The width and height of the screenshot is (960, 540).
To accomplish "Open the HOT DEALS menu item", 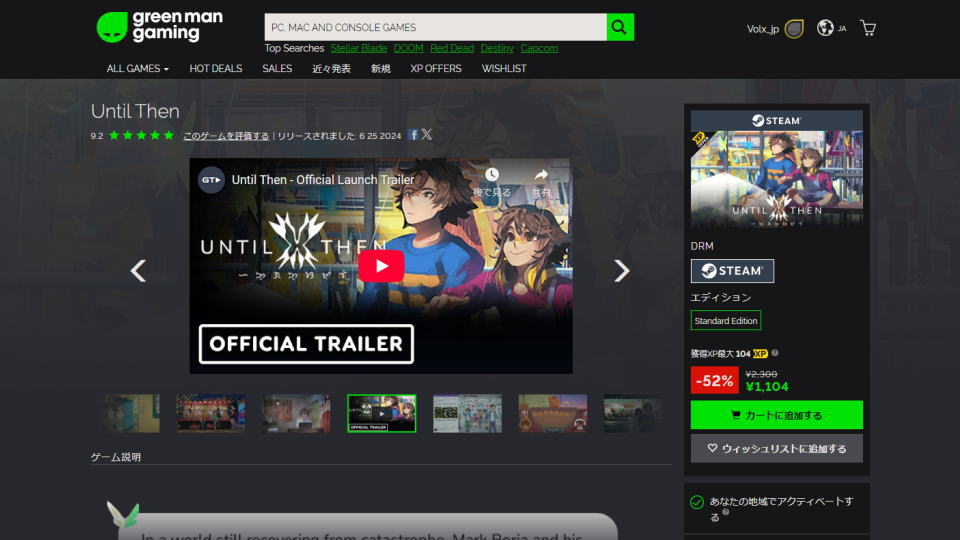I will [x=216, y=69].
